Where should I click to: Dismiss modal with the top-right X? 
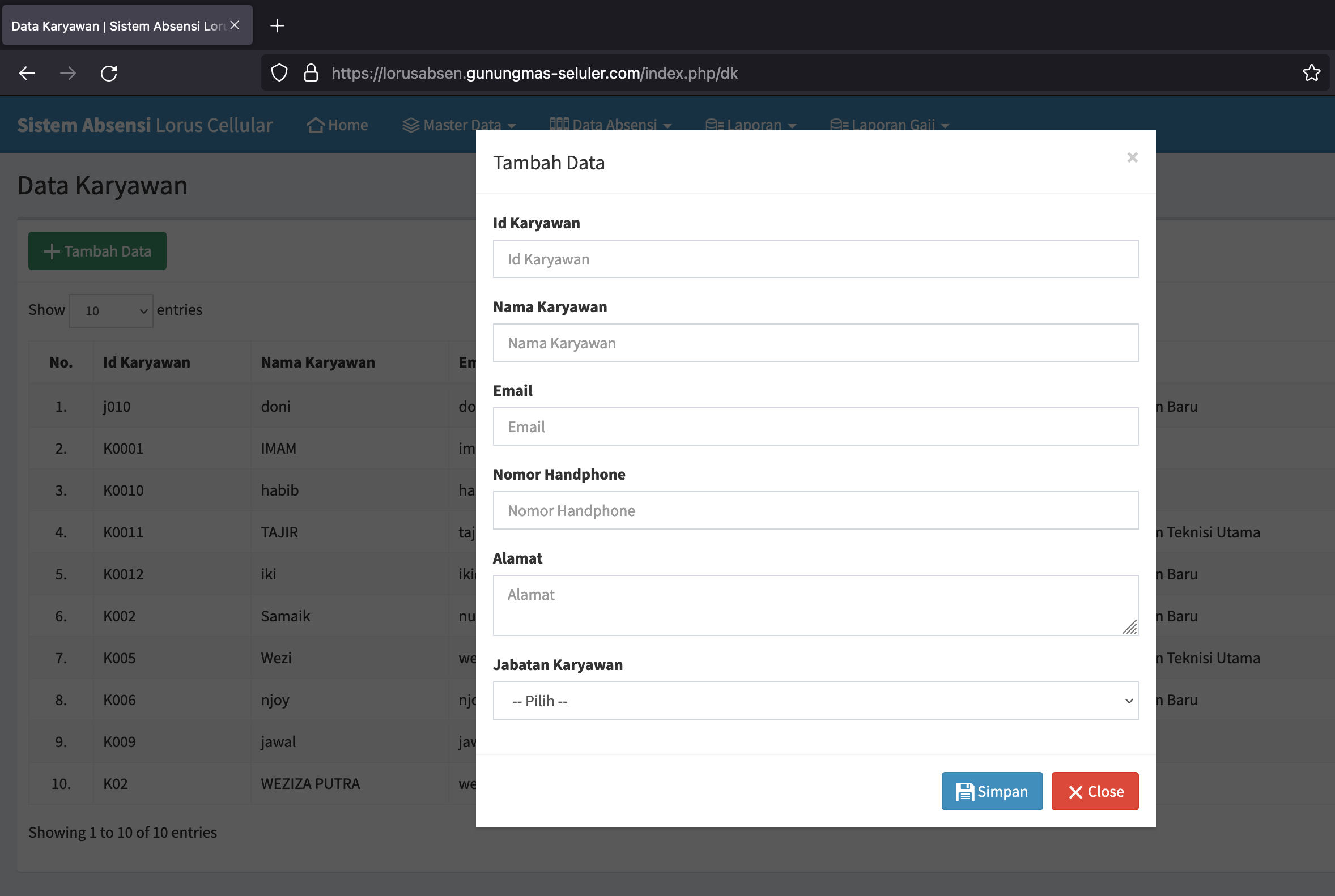point(1132,157)
